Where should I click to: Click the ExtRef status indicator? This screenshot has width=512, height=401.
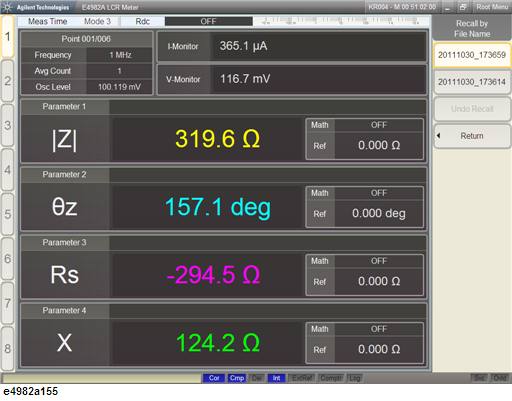[x=302, y=378]
